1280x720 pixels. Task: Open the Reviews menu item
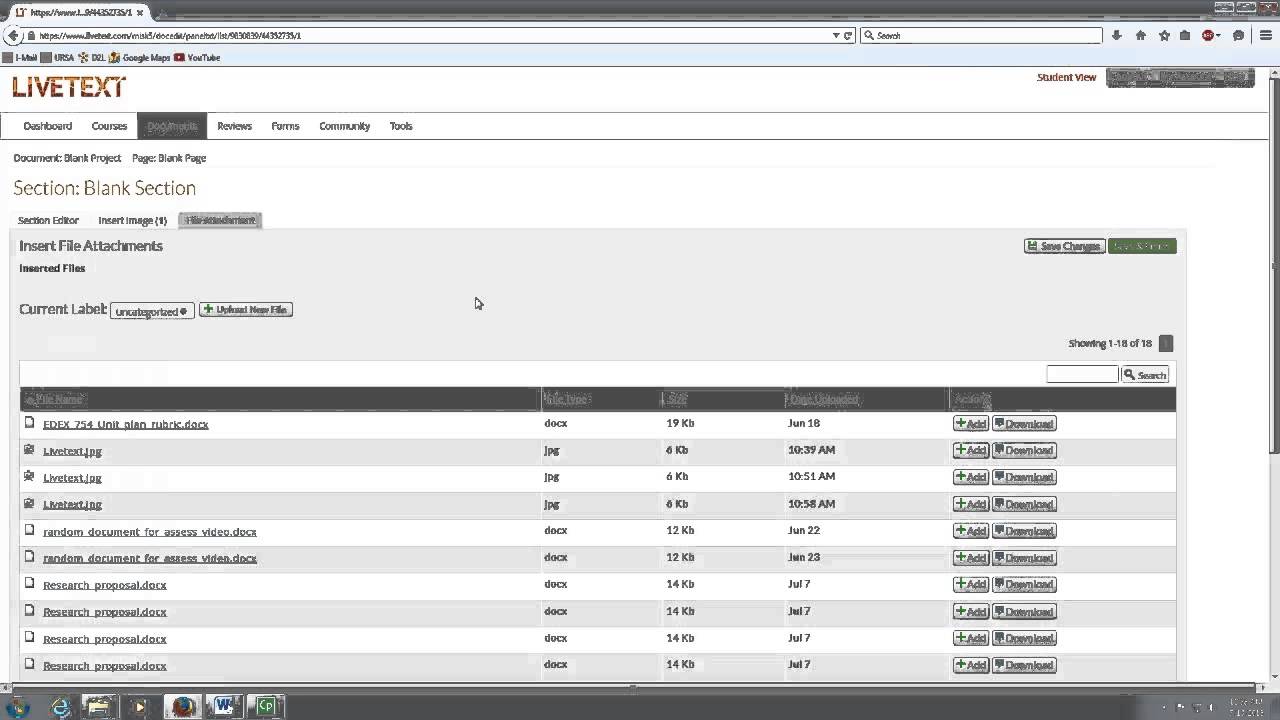234,126
